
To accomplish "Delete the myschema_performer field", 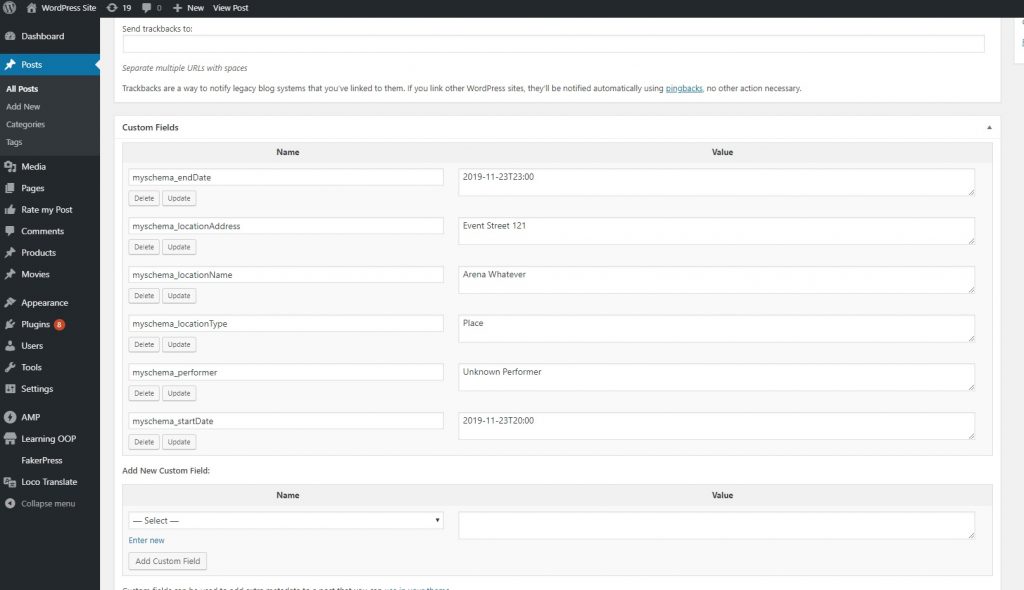I will pyautogui.click(x=144, y=393).
